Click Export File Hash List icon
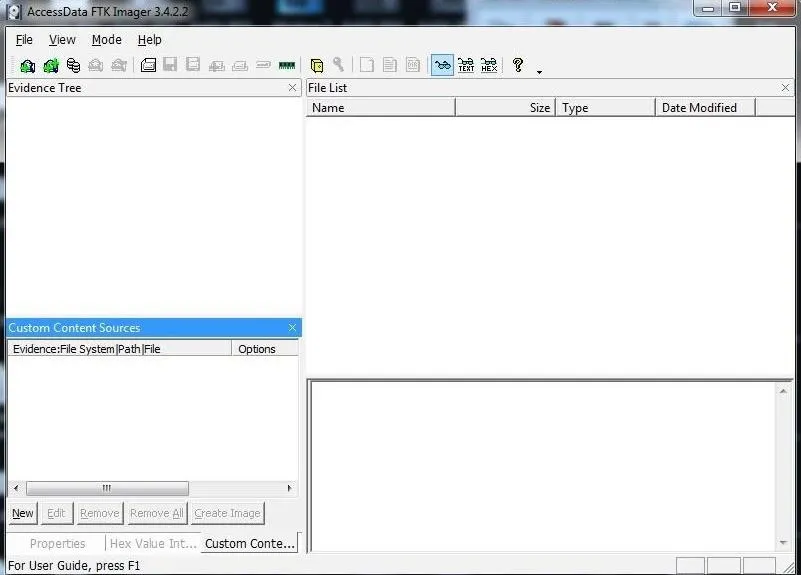The height and width of the screenshot is (575, 801). [390, 65]
